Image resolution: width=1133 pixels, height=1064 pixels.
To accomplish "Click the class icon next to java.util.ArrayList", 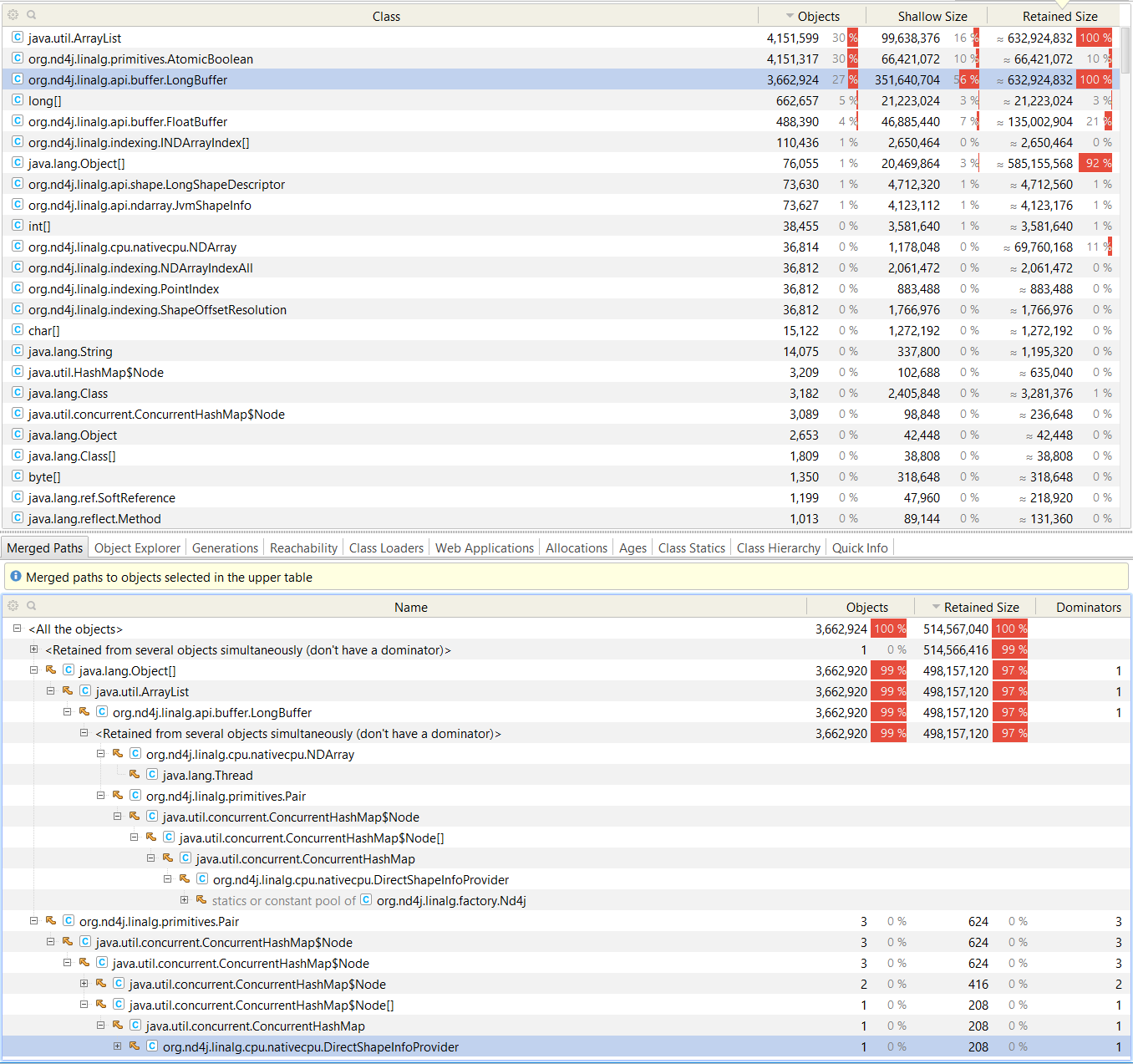I will [18, 37].
